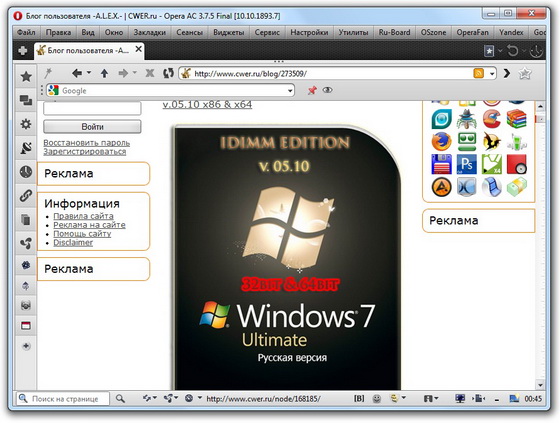
Task: Open Реклама на сайте link
Action: (89, 225)
